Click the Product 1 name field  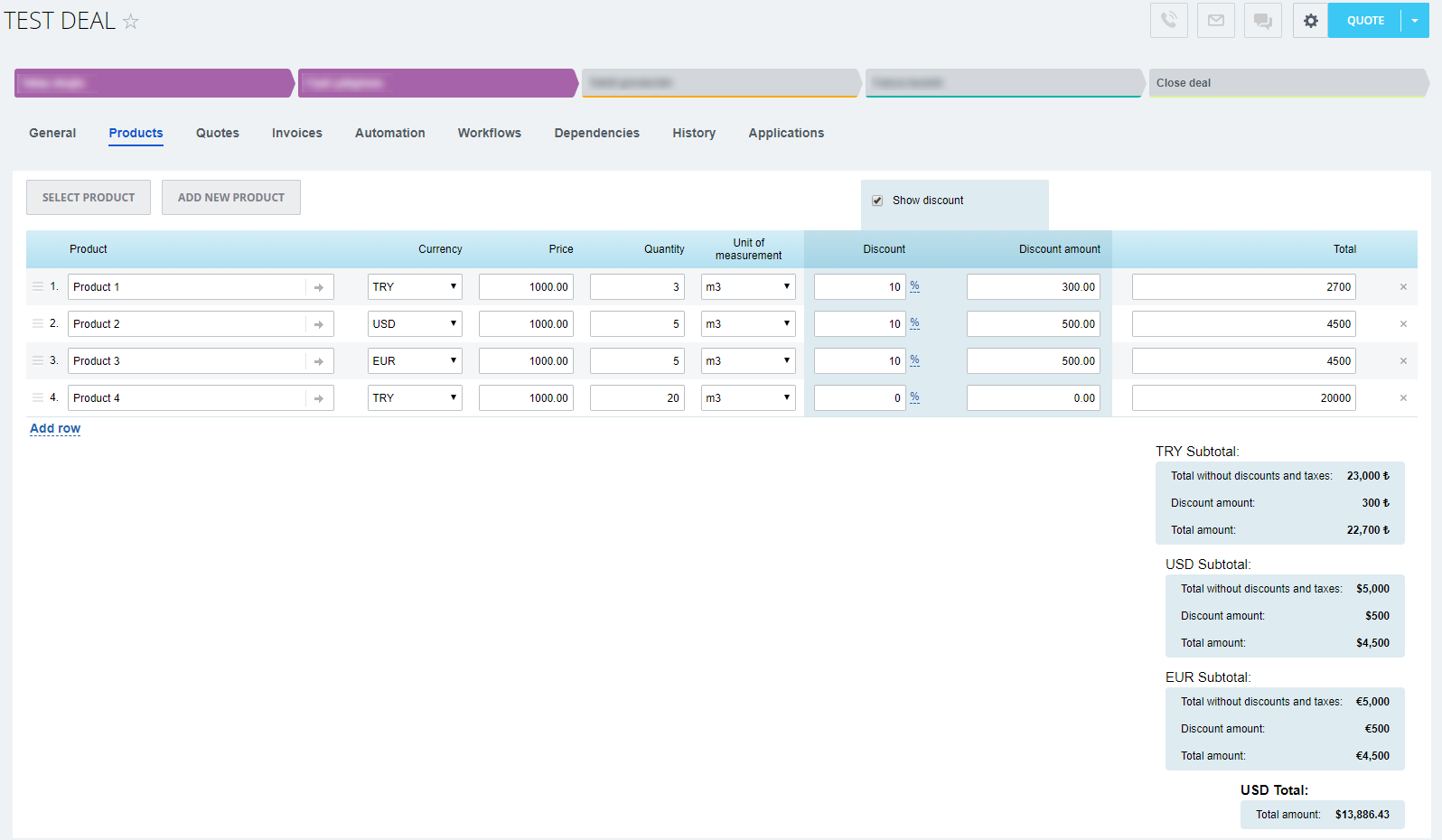pyautogui.click(x=201, y=286)
